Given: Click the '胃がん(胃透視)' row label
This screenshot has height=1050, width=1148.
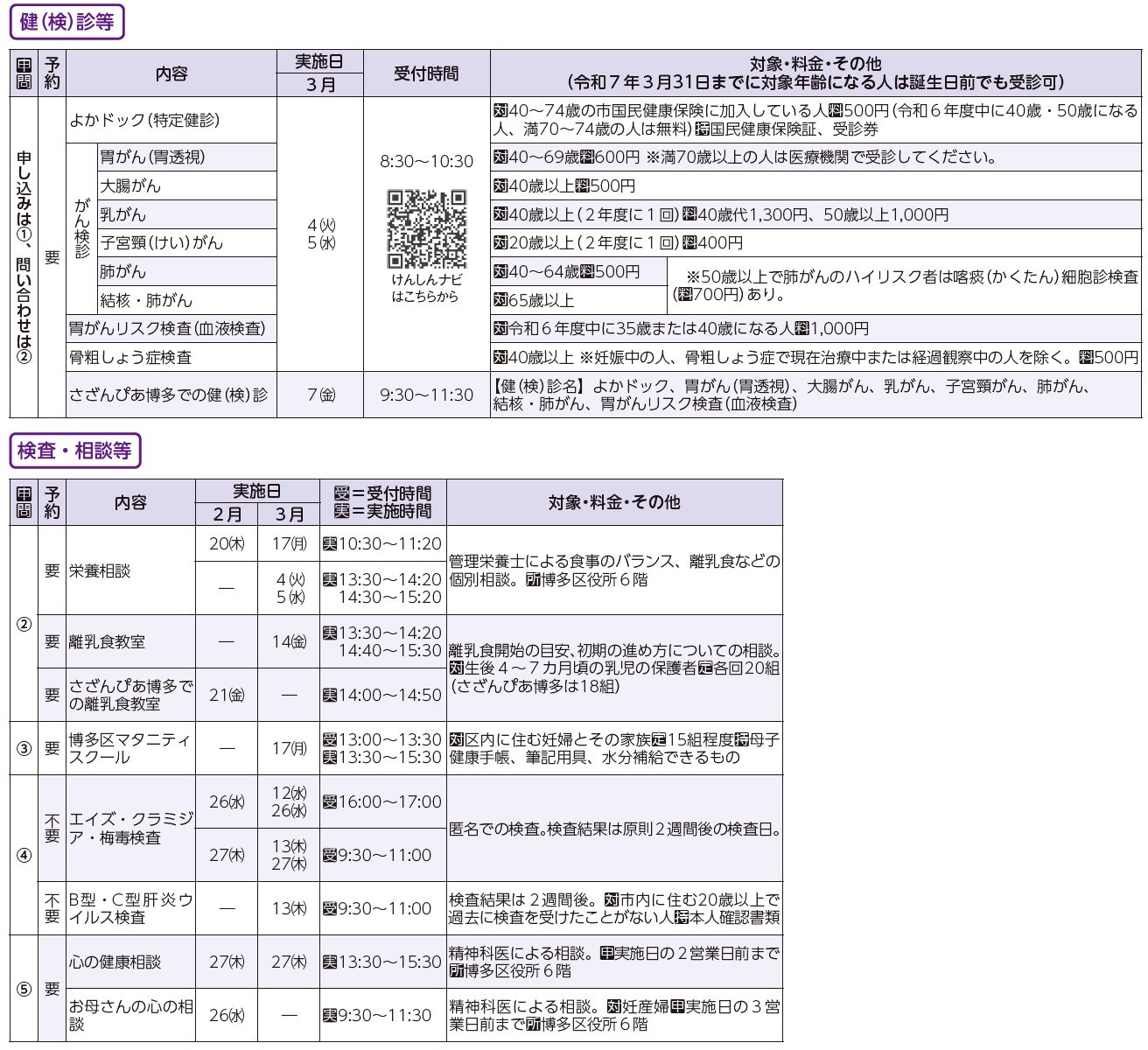Looking at the screenshot, I should (x=152, y=157).
